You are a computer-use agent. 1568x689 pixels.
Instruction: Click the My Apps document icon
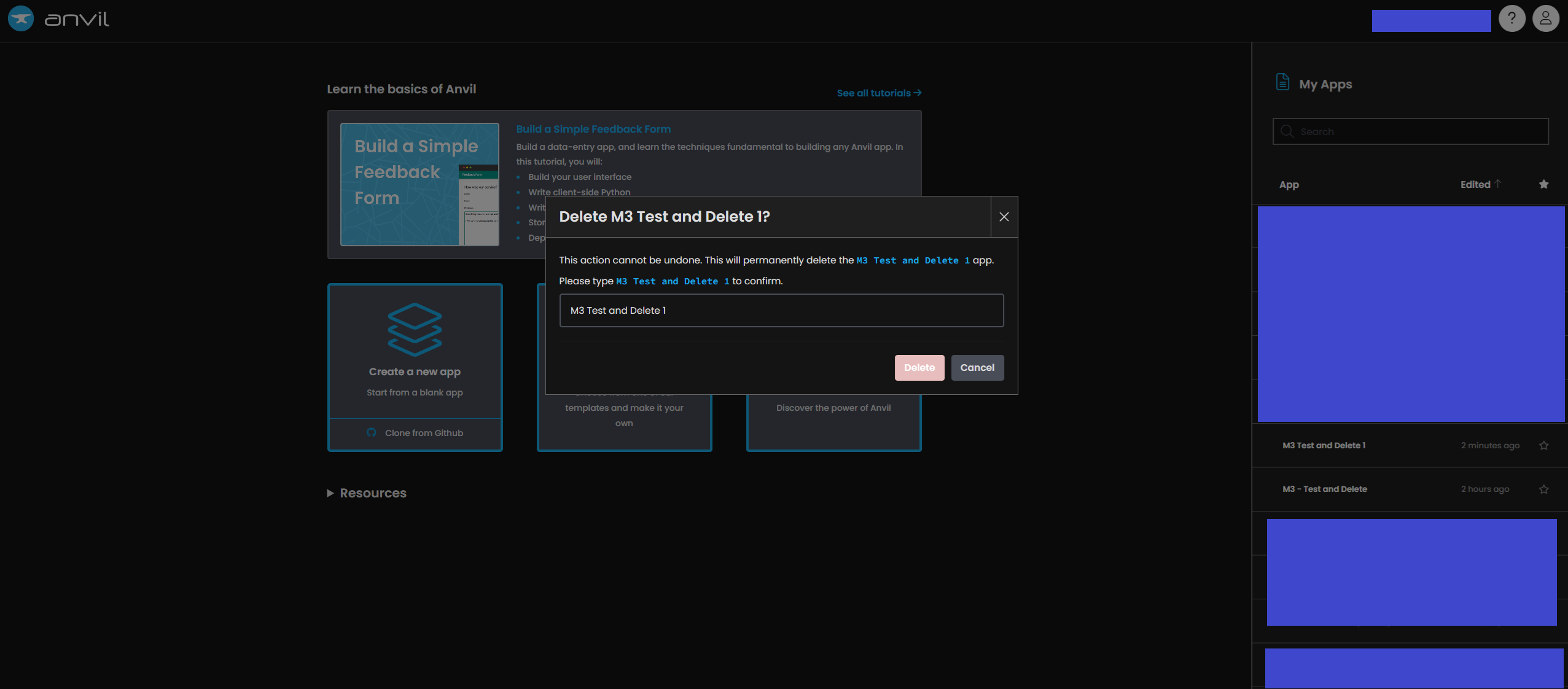pyautogui.click(x=1282, y=82)
